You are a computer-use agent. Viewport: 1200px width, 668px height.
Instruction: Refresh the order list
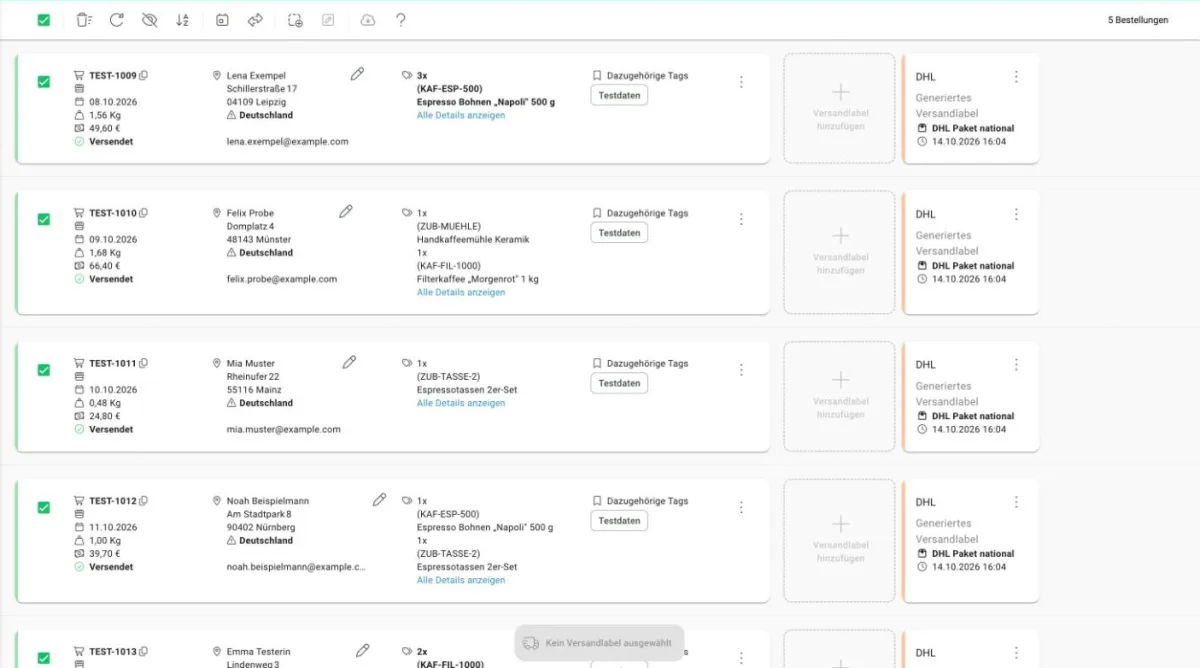tap(117, 20)
